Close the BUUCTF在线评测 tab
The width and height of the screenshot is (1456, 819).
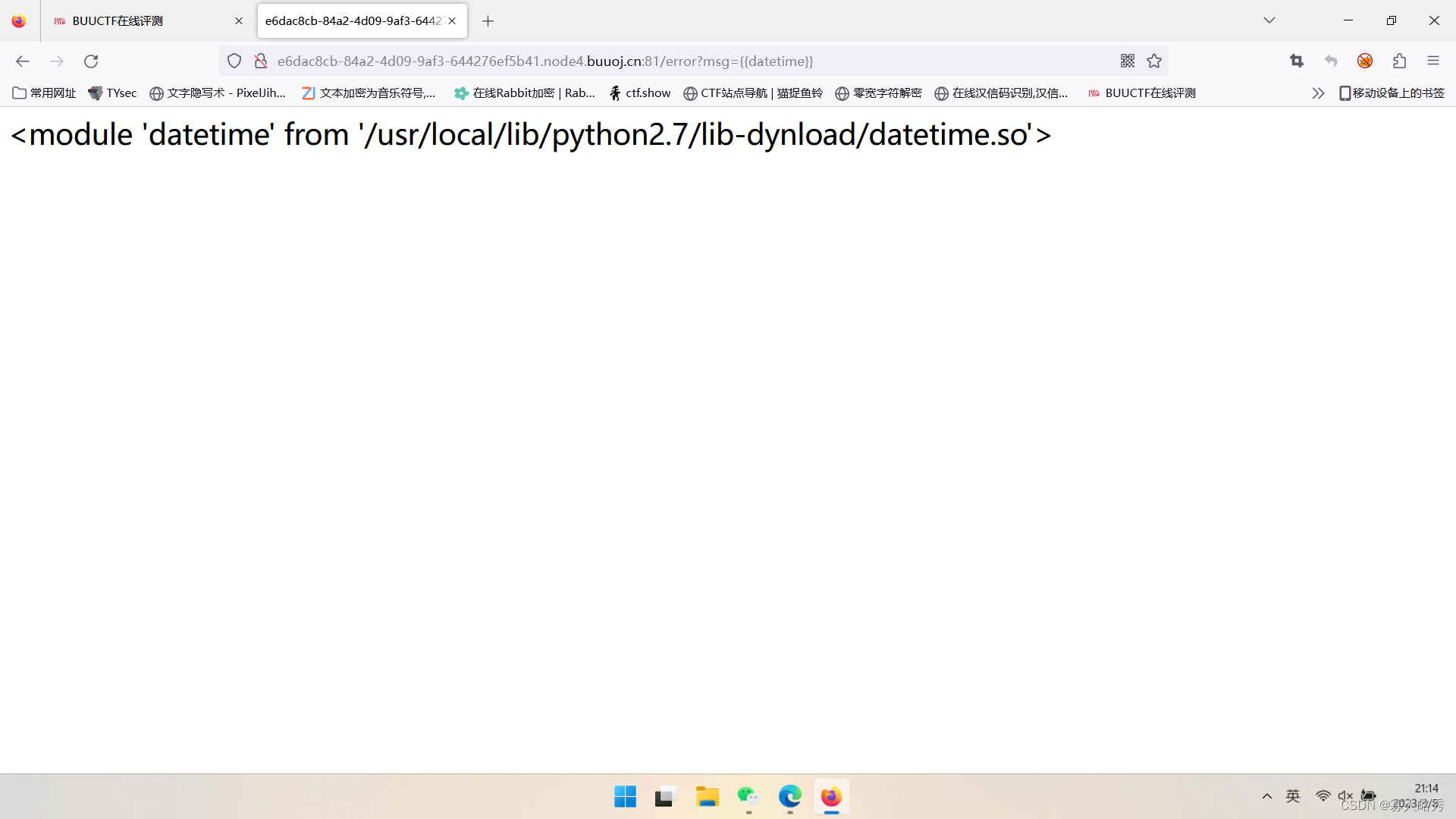tap(239, 21)
